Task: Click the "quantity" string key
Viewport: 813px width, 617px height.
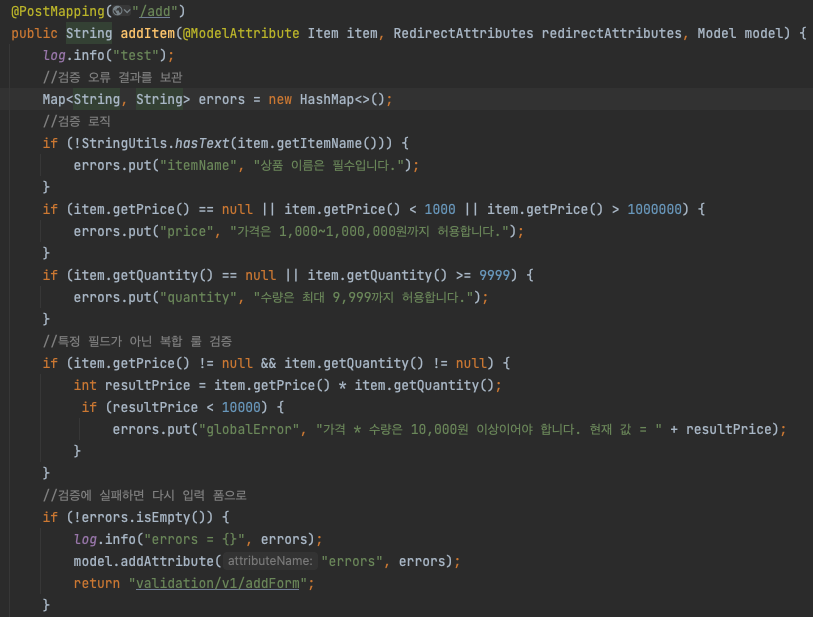Action: pyautogui.click(x=198, y=298)
